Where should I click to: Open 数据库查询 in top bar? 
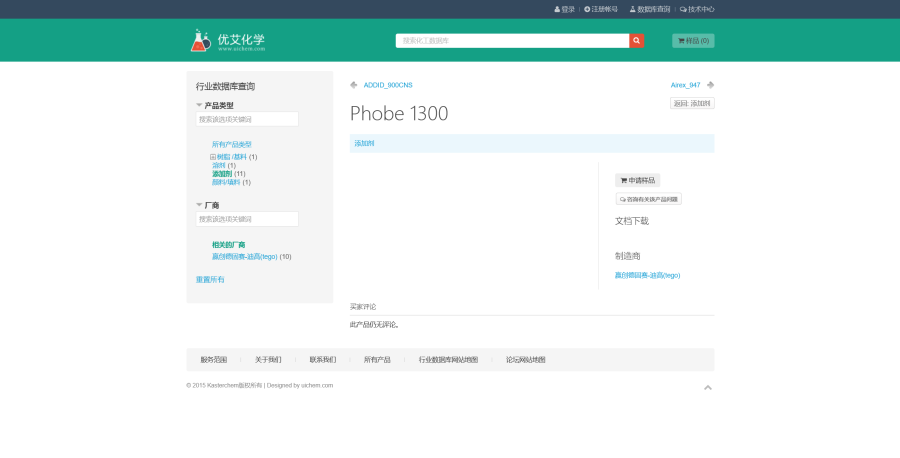pyautogui.click(x=650, y=9)
